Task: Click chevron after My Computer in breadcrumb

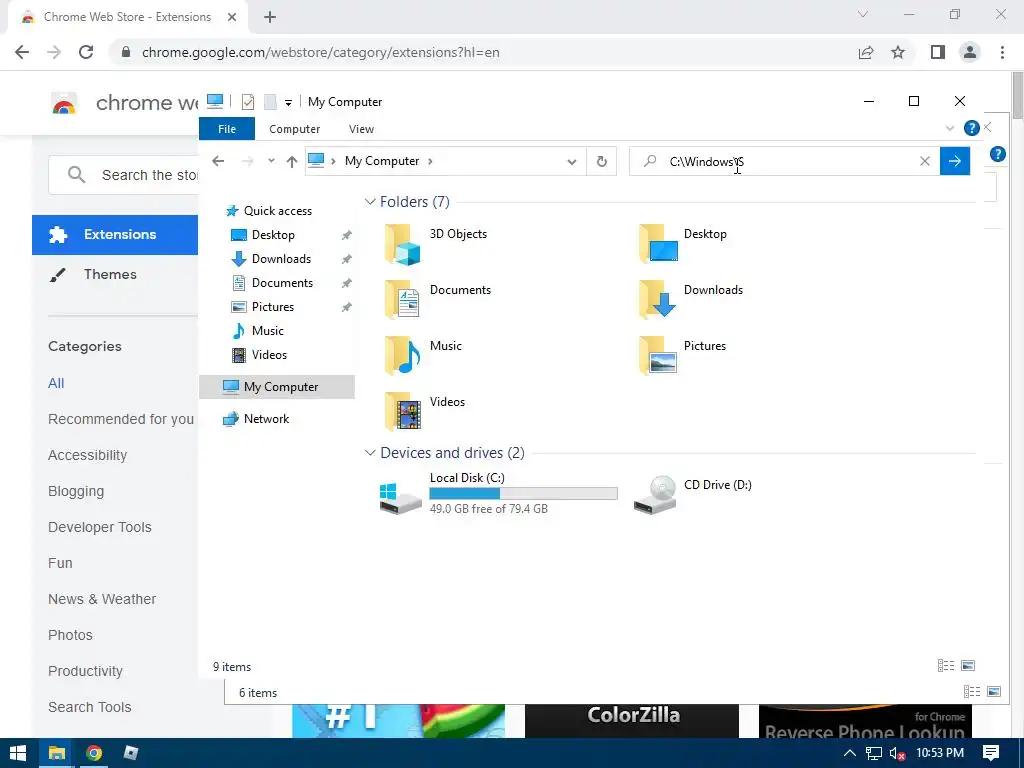Action: point(430,161)
